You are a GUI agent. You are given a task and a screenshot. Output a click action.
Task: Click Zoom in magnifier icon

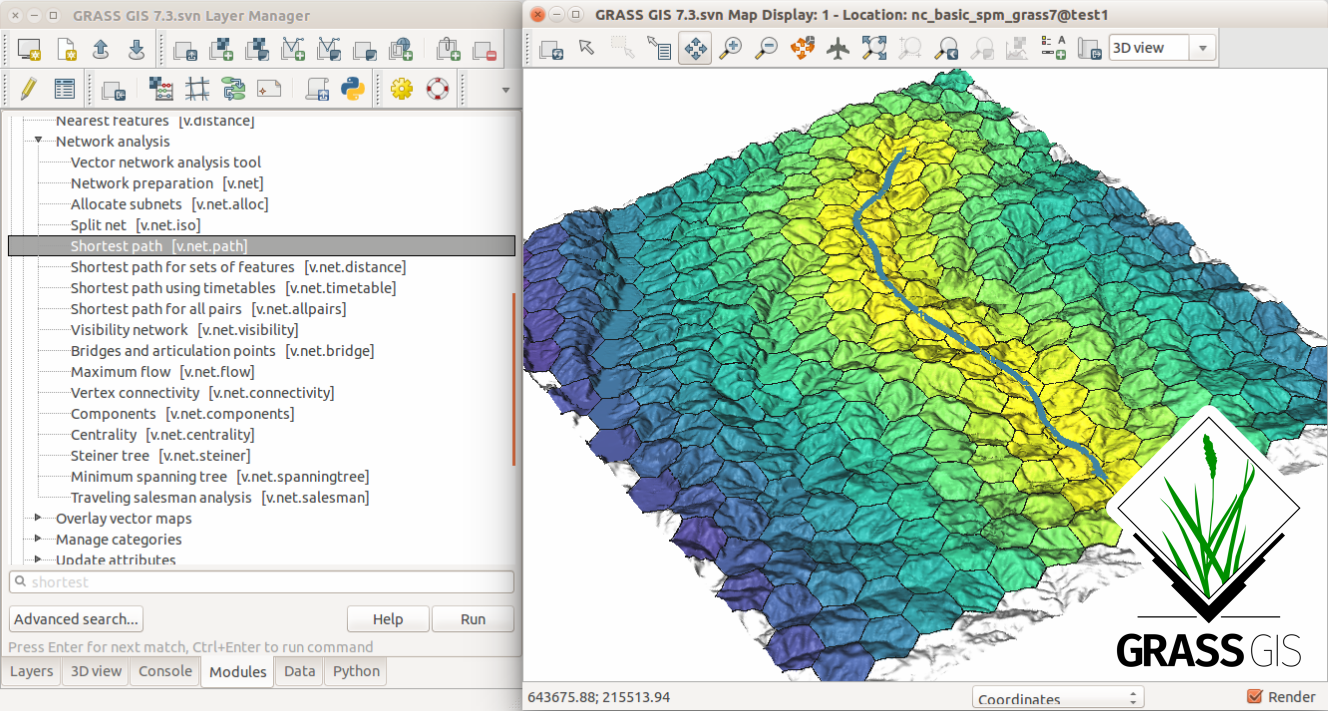731,47
